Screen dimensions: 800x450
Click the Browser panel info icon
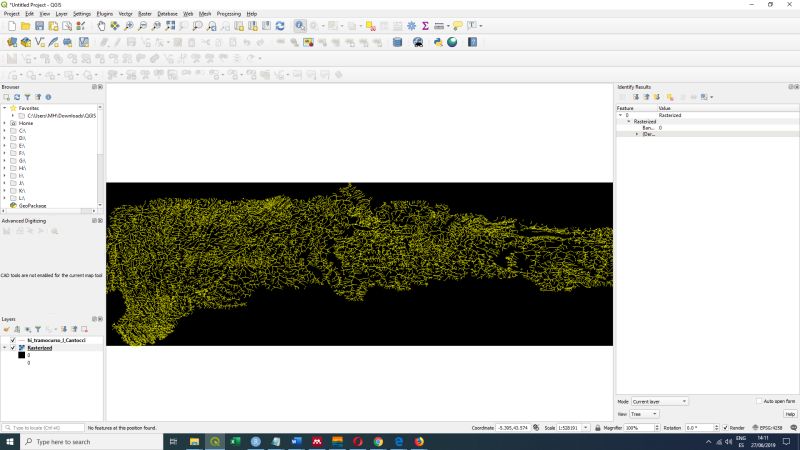pos(48,97)
